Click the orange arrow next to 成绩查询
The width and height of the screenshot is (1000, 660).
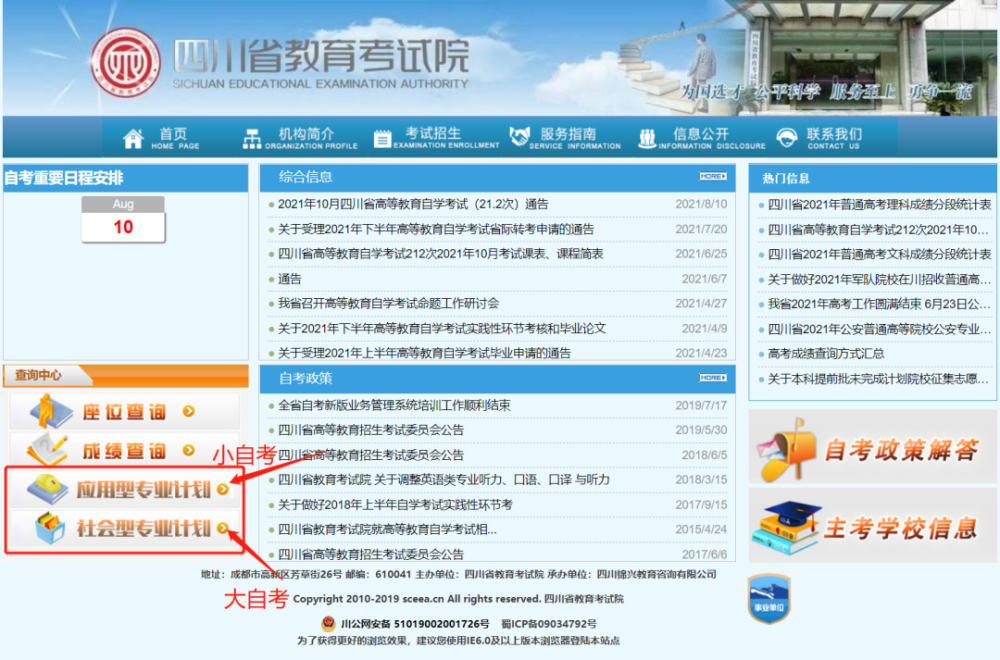pos(189,450)
